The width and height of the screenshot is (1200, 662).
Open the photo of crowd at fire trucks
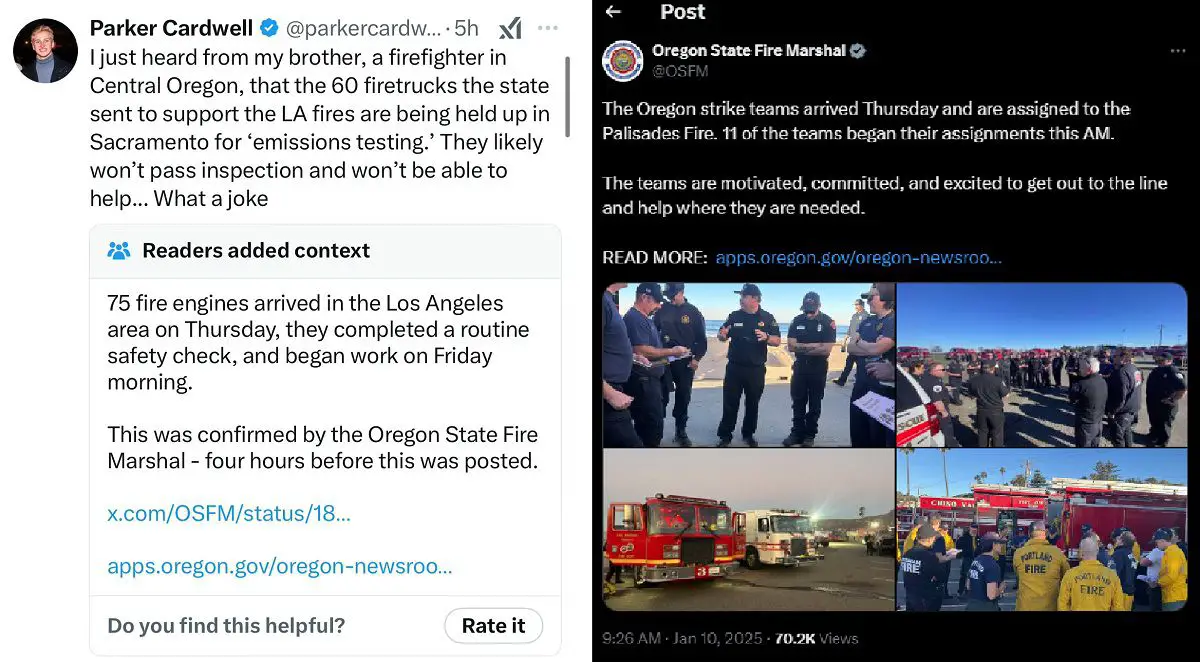(x=1042, y=365)
